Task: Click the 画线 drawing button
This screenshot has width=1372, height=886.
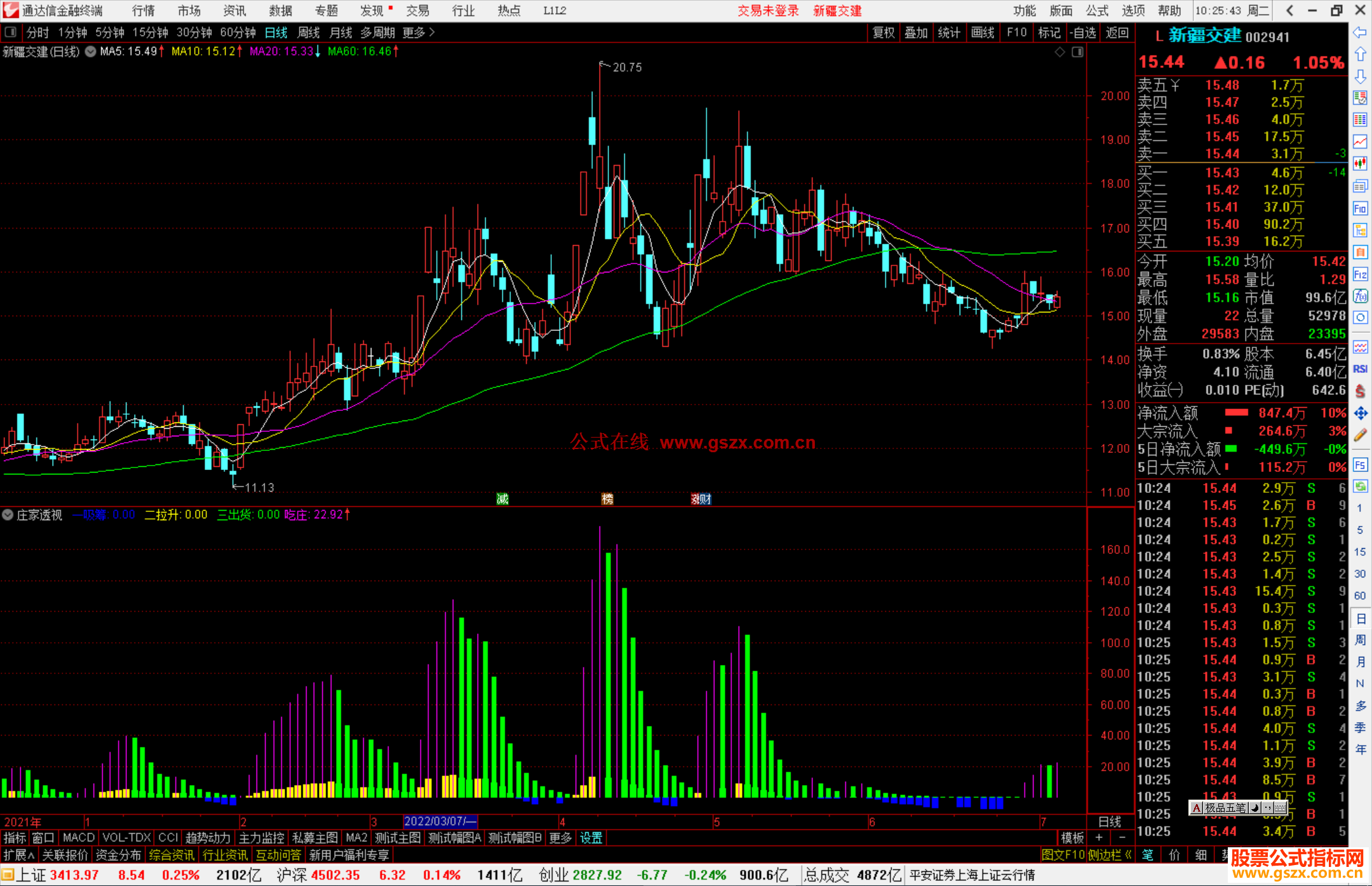Action: pos(983,32)
